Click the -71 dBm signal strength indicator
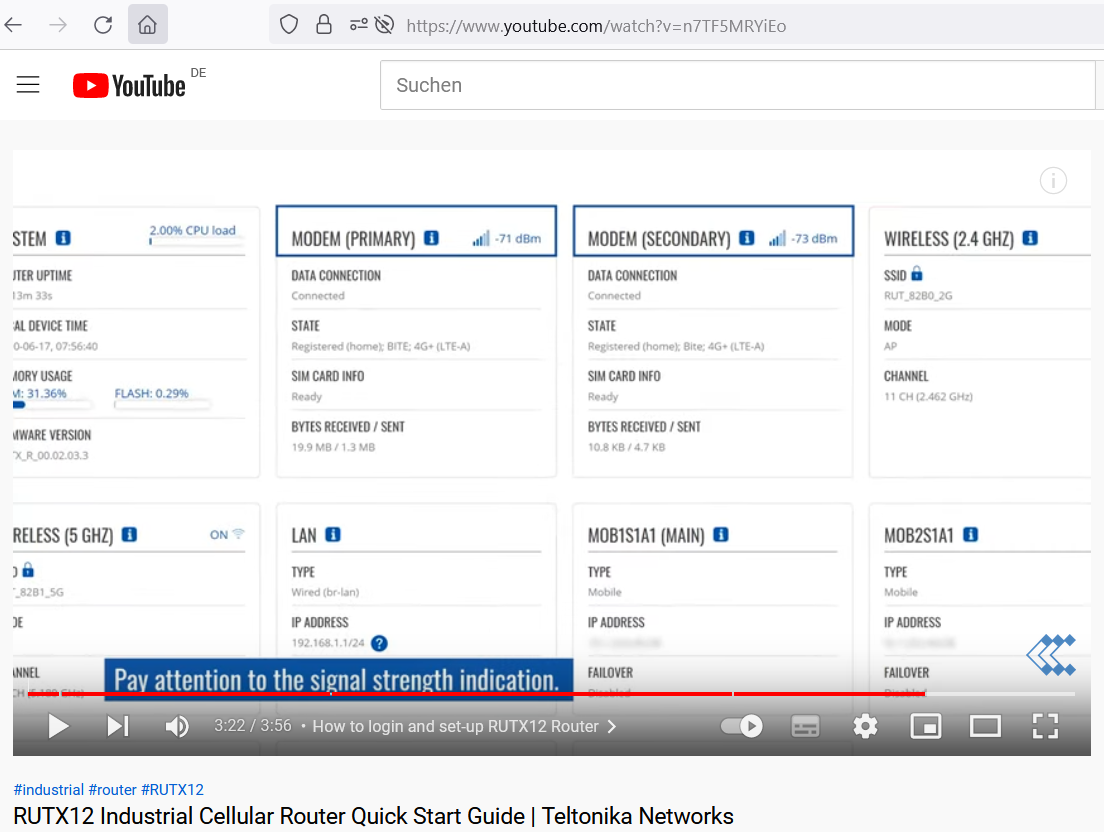1104x832 pixels. point(507,239)
